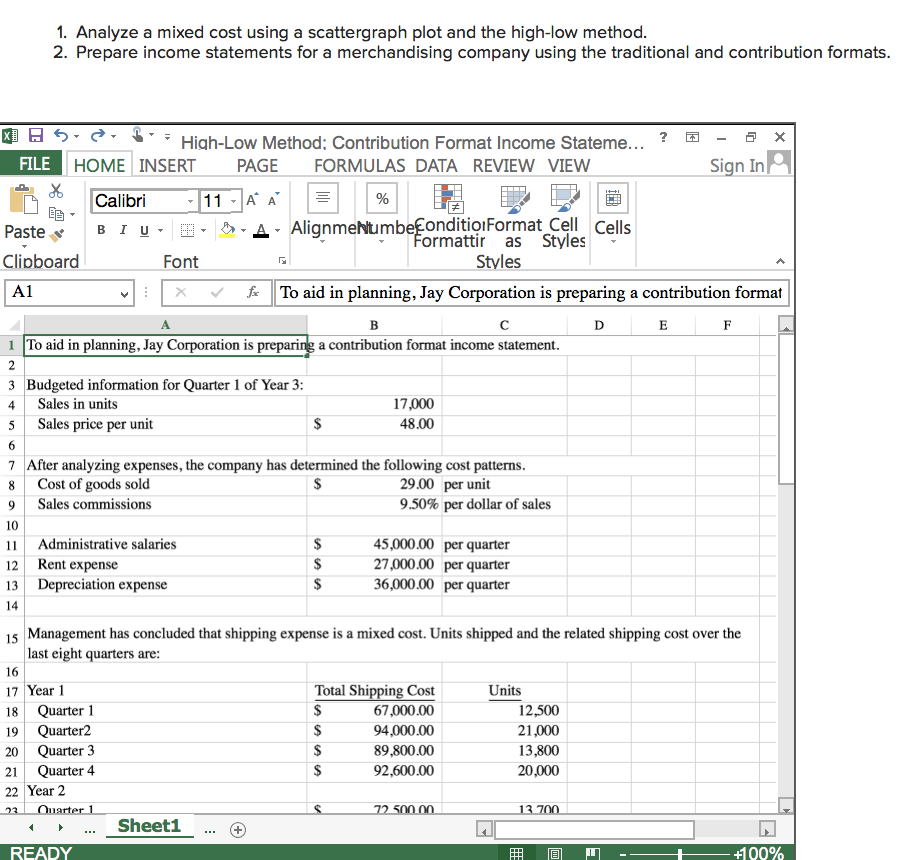Screen dimensions: 904x860
Task: Click Ribbon Display Options icon
Action: click(692, 137)
